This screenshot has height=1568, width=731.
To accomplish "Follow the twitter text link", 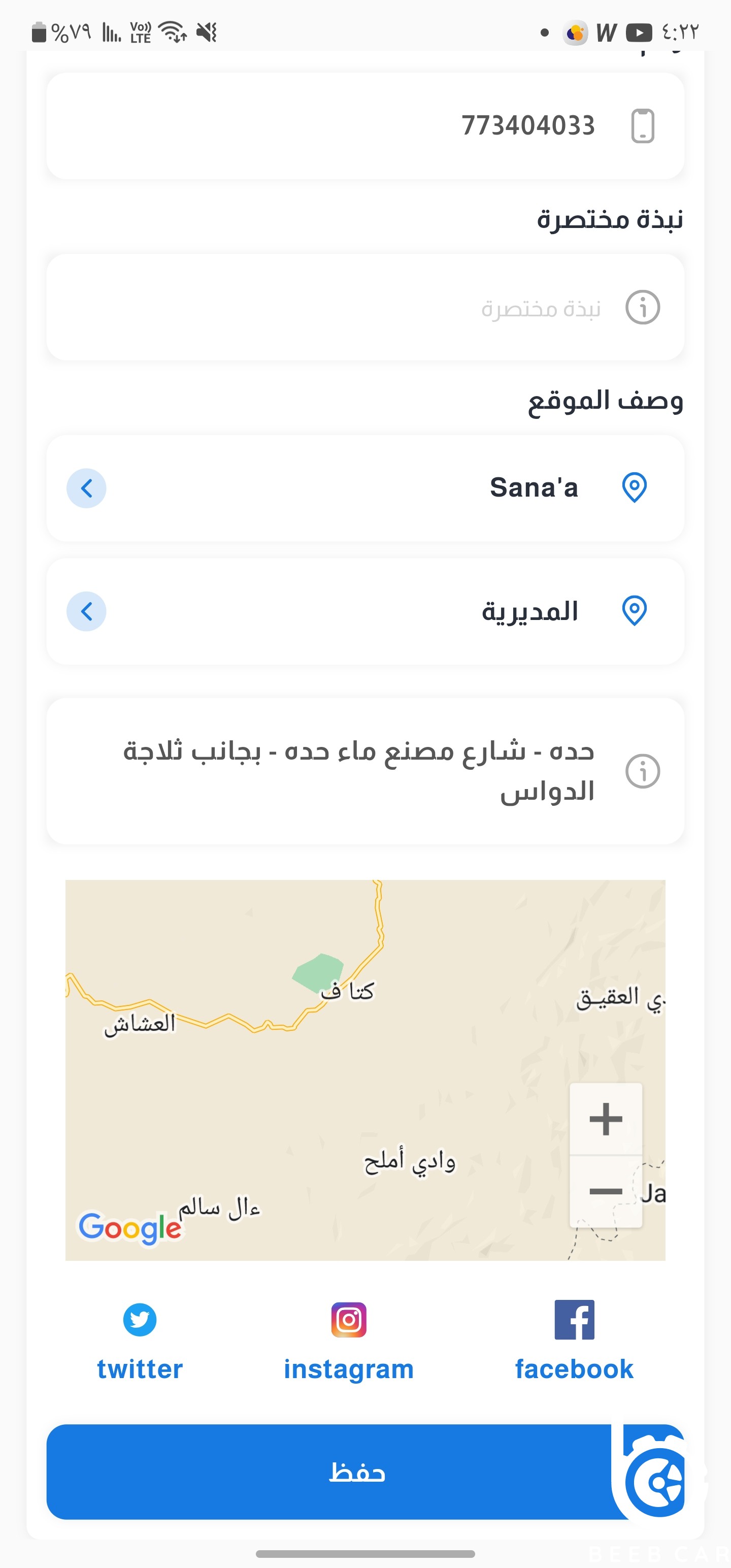I will coord(140,1369).
